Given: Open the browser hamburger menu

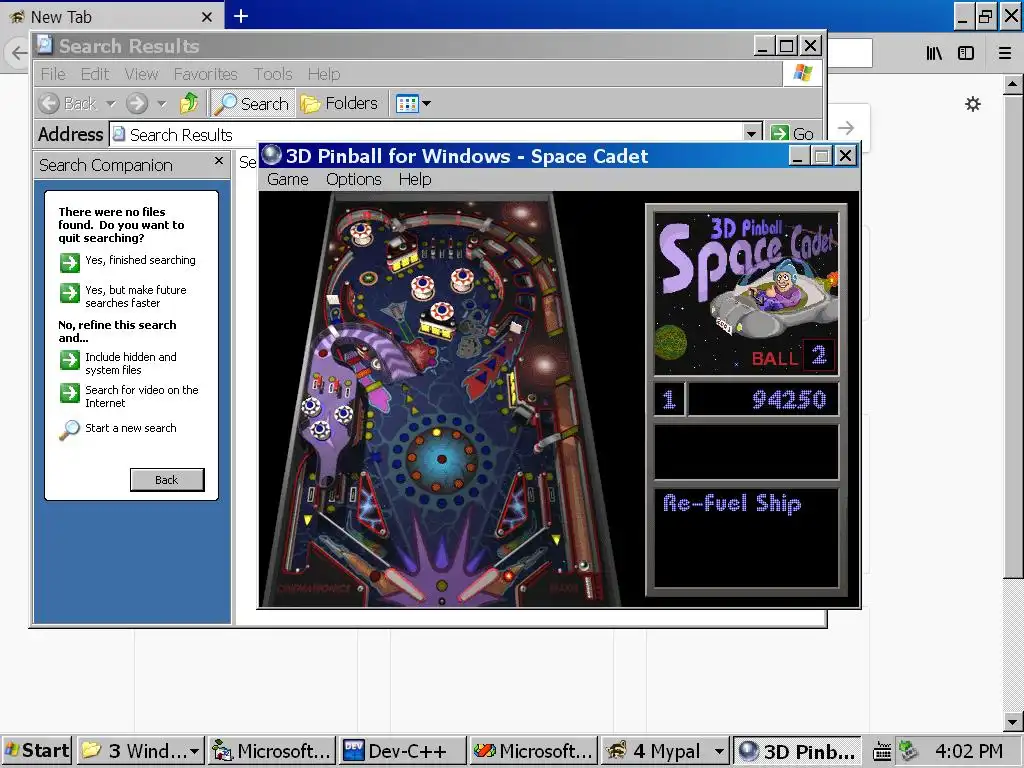Looking at the screenshot, I should click(x=1005, y=54).
